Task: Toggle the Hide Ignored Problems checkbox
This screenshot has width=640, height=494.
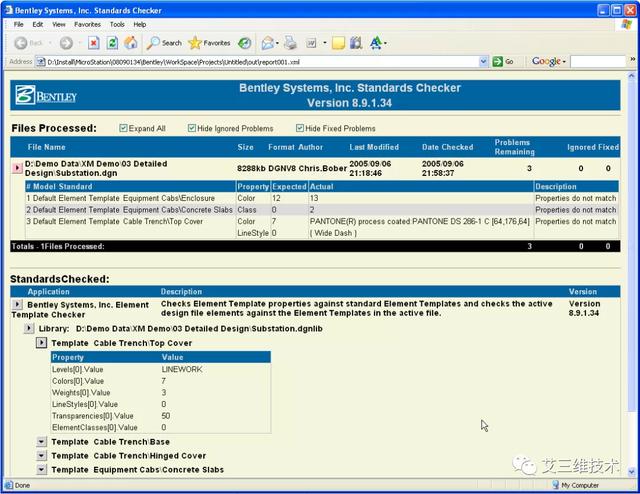Action: [x=192, y=128]
